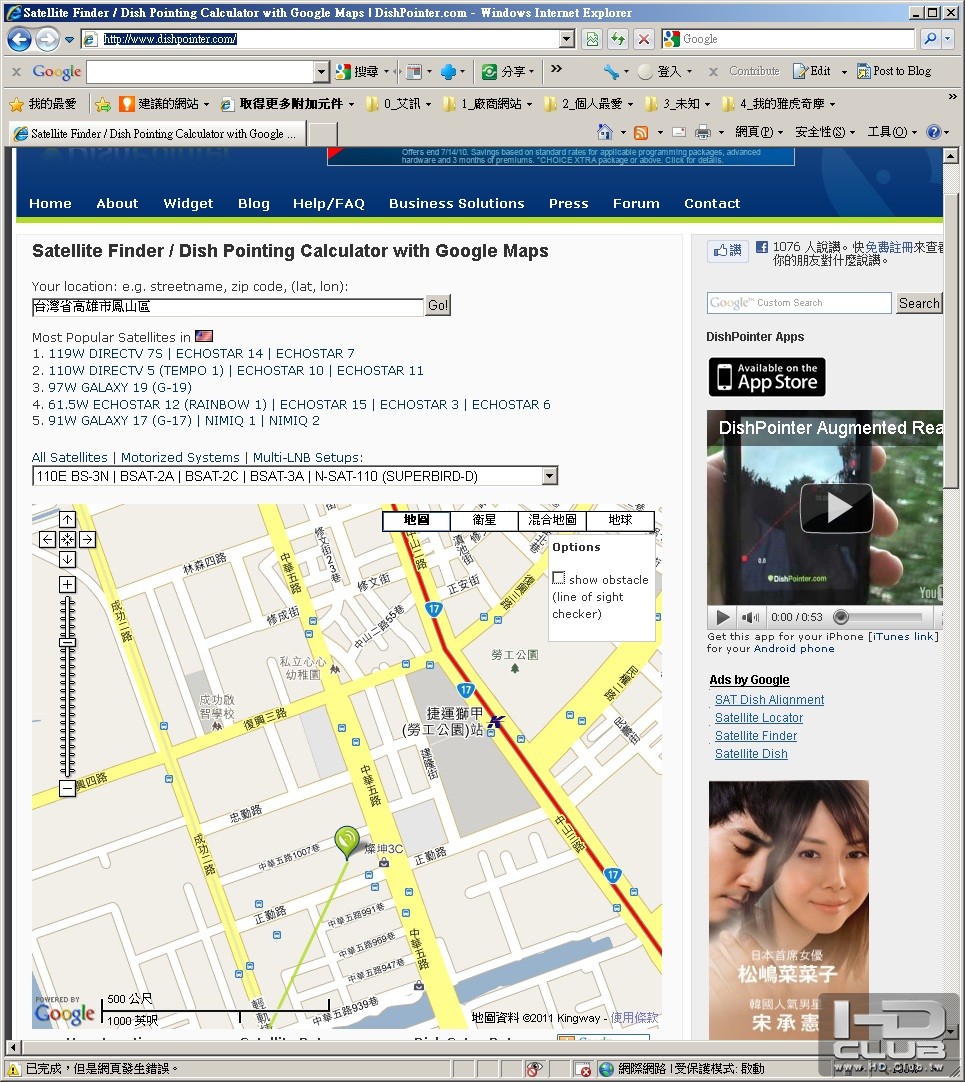Viewport: 965px width, 1082px height.
Task: Click the Print printer icon
Action: [703, 132]
